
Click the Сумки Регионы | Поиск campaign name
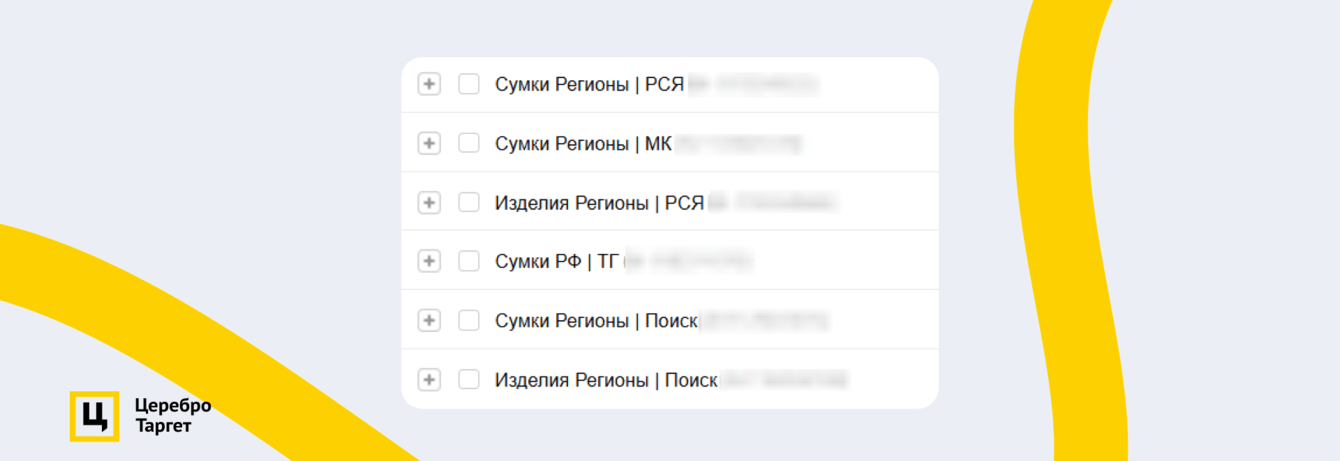tap(596, 321)
